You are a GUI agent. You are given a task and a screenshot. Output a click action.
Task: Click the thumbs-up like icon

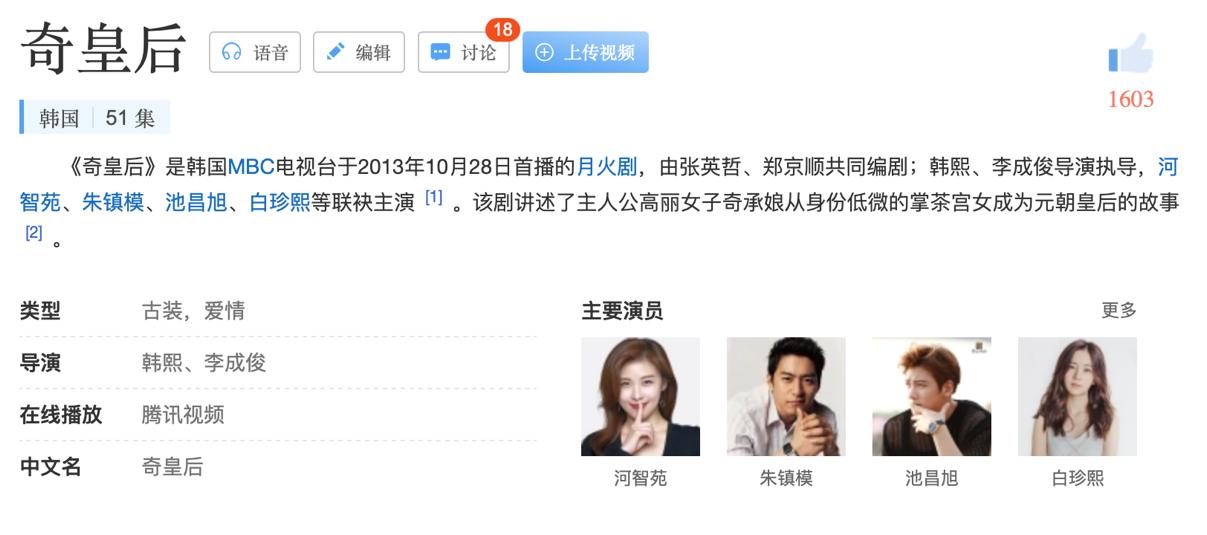coord(1130,53)
